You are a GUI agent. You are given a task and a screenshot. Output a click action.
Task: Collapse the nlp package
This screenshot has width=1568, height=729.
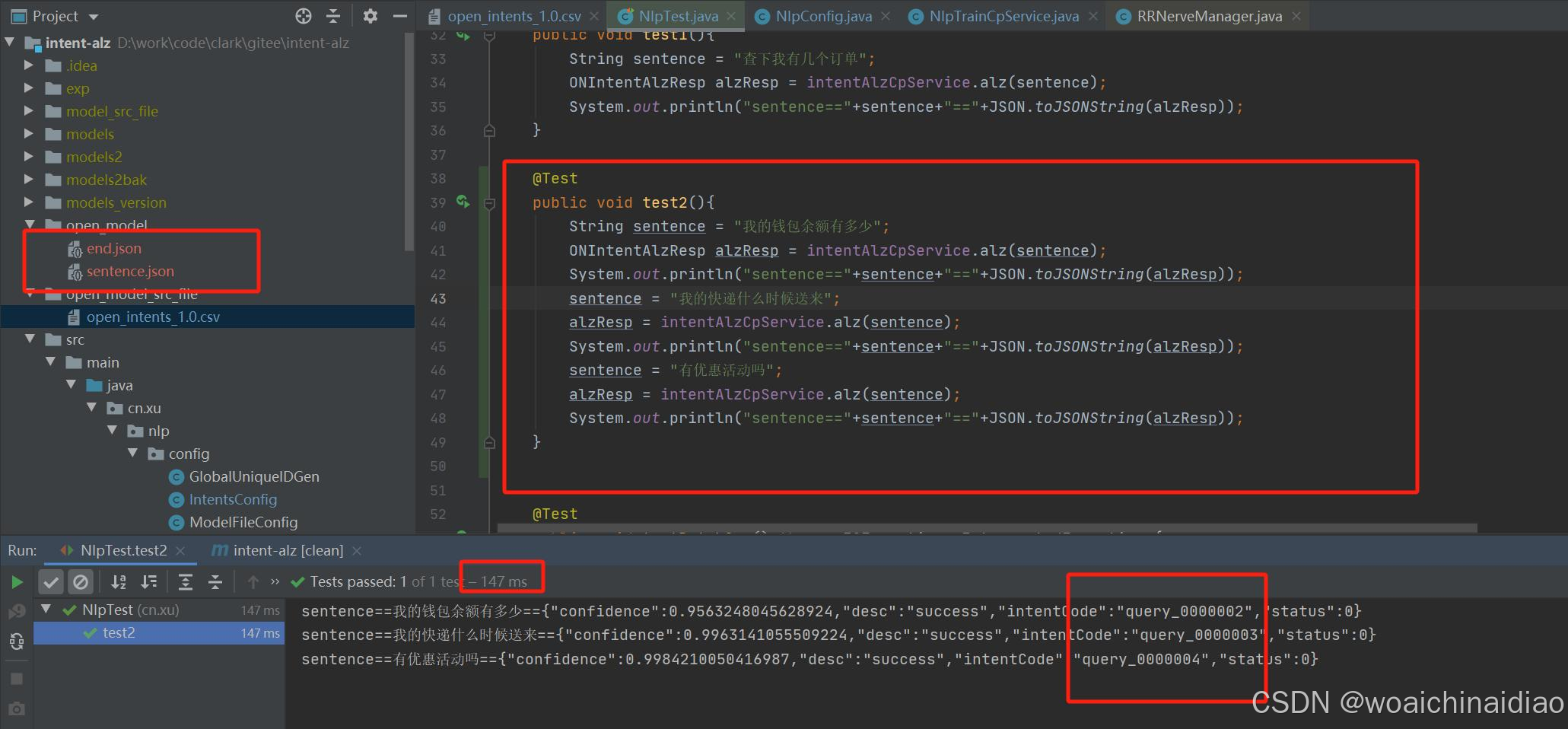coord(112,431)
